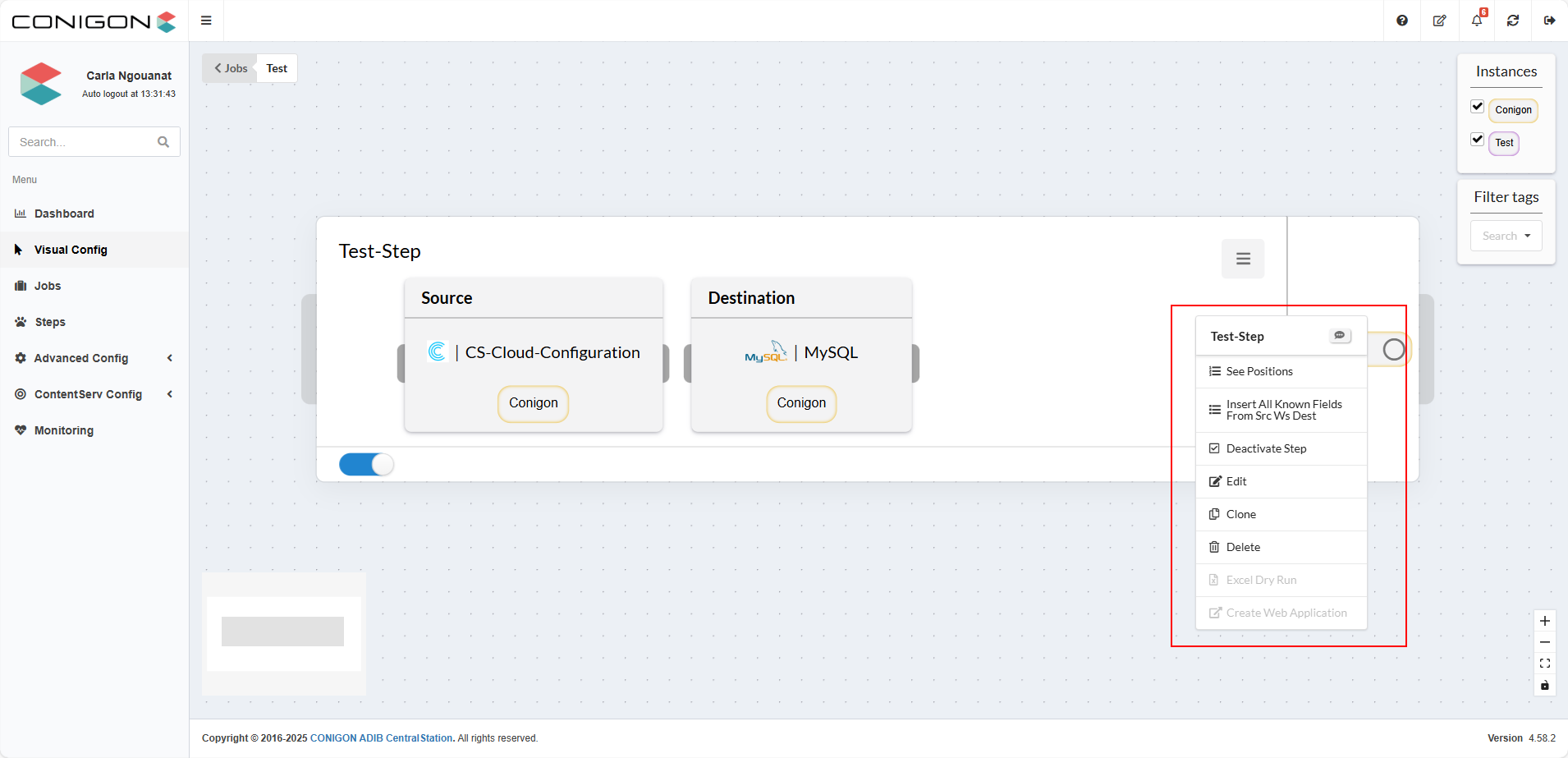
Task: Open the Filter tags Search dropdown
Action: 1506,236
